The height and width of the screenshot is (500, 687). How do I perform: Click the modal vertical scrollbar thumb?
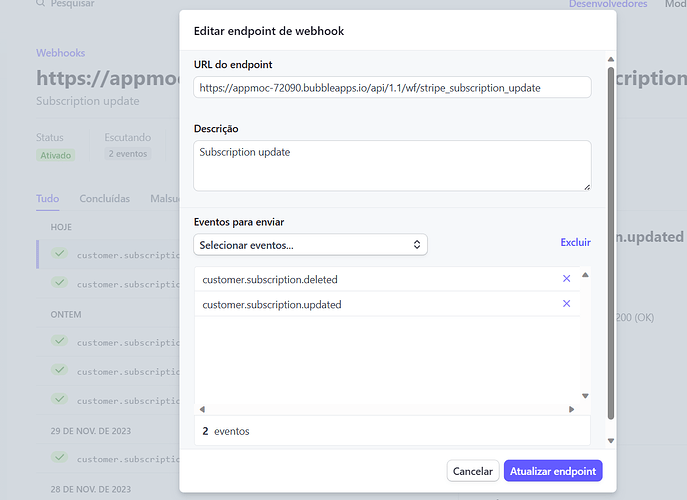611,243
